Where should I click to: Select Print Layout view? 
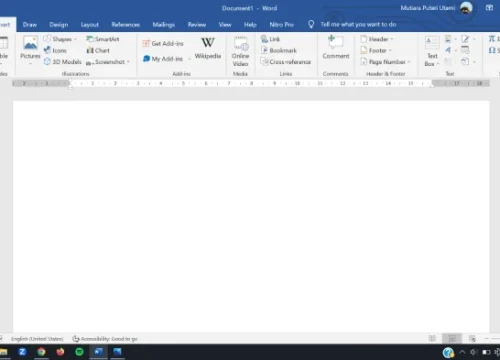452,339
